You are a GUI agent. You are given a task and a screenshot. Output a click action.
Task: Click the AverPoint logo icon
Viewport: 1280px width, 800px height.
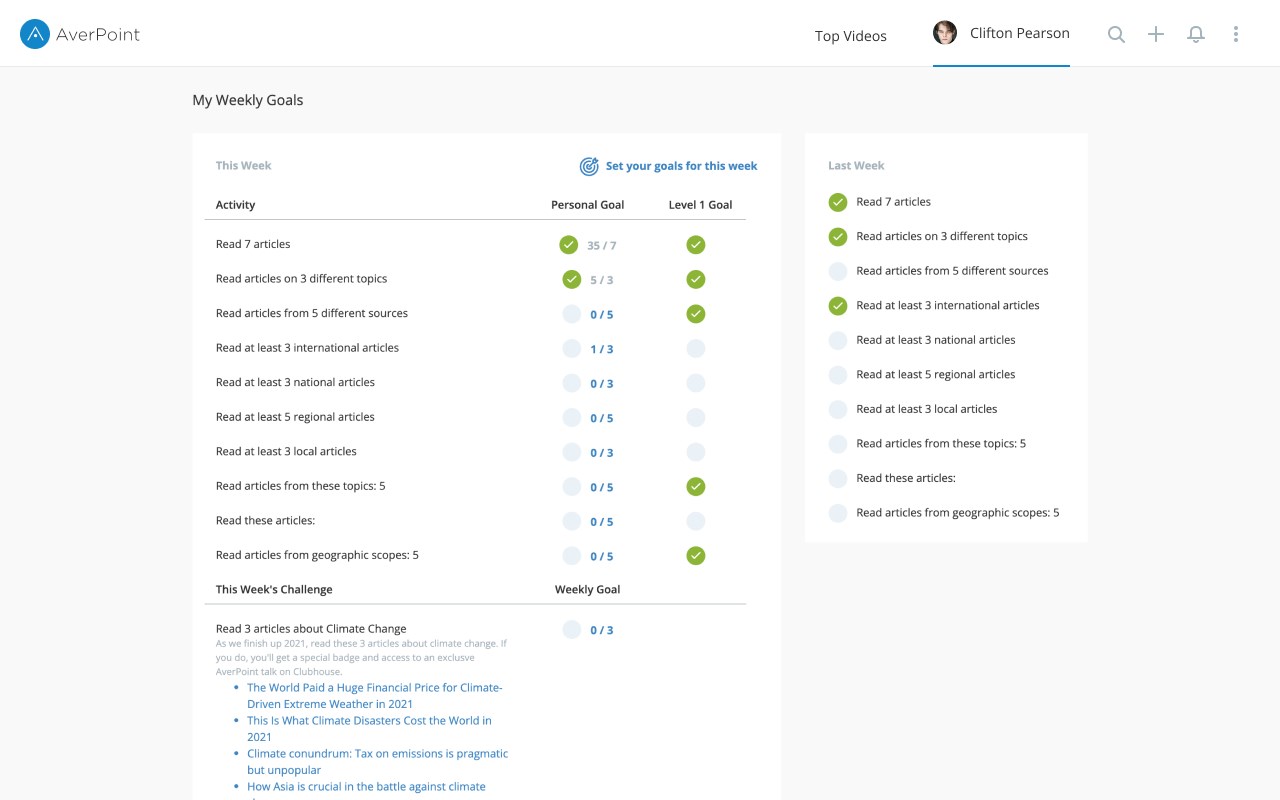point(35,35)
